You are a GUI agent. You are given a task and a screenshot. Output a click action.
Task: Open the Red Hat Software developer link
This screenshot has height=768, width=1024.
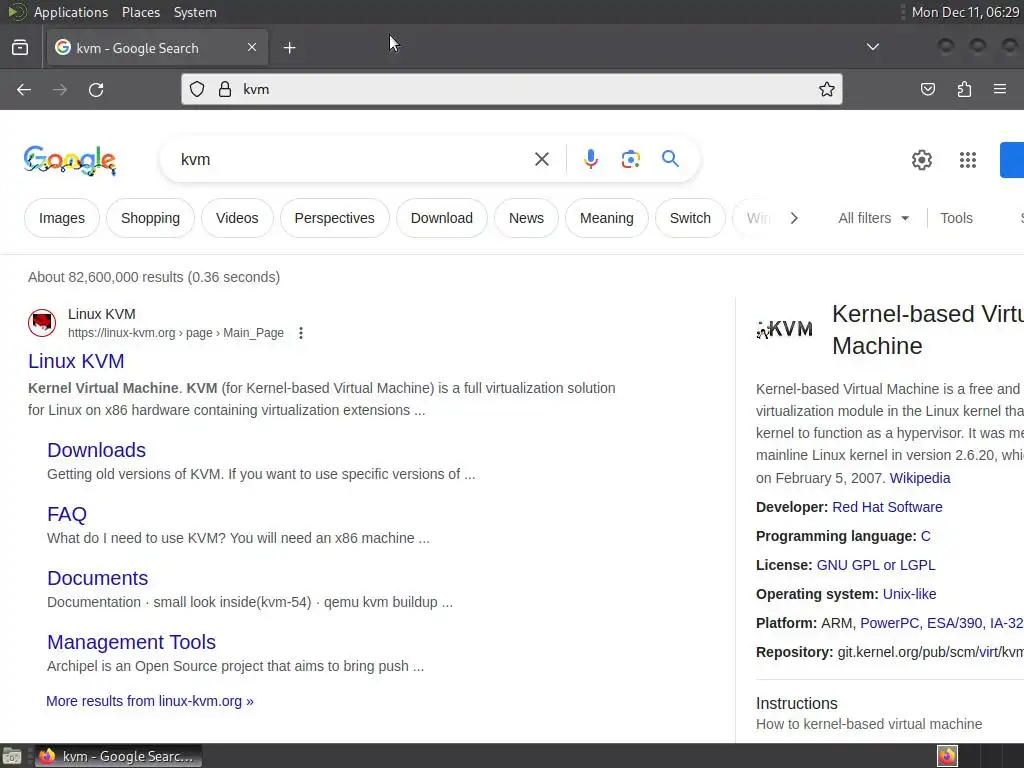887,507
